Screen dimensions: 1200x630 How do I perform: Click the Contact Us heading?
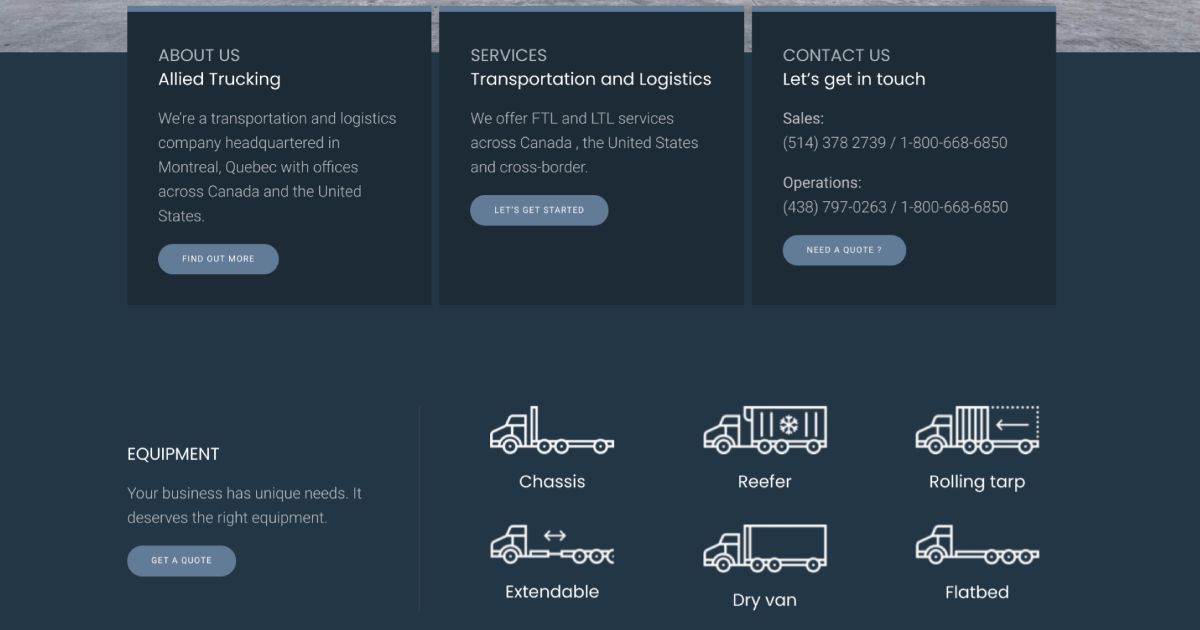pos(836,55)
